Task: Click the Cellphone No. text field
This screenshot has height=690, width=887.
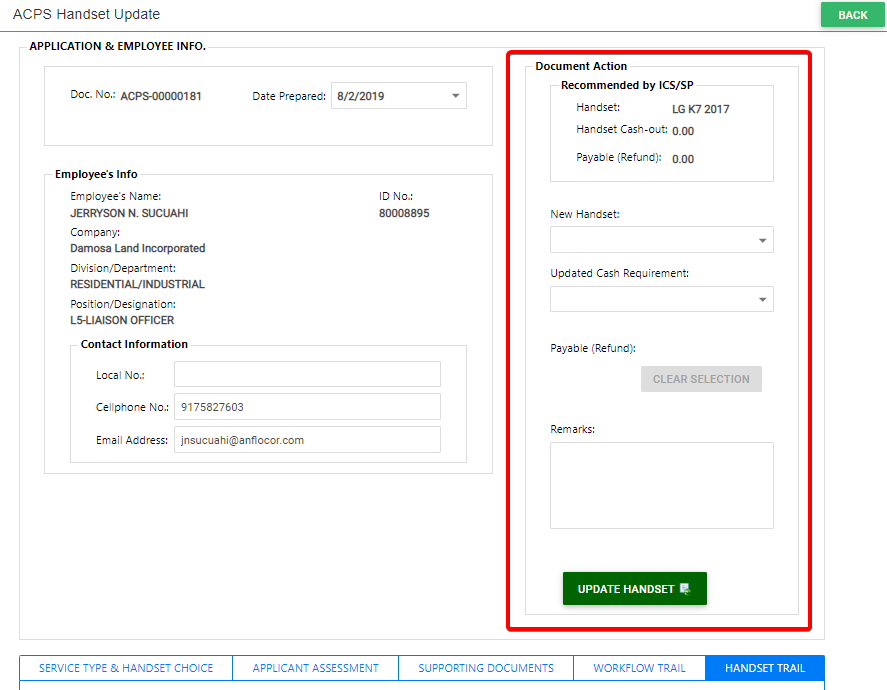Action: pos(307,407)
